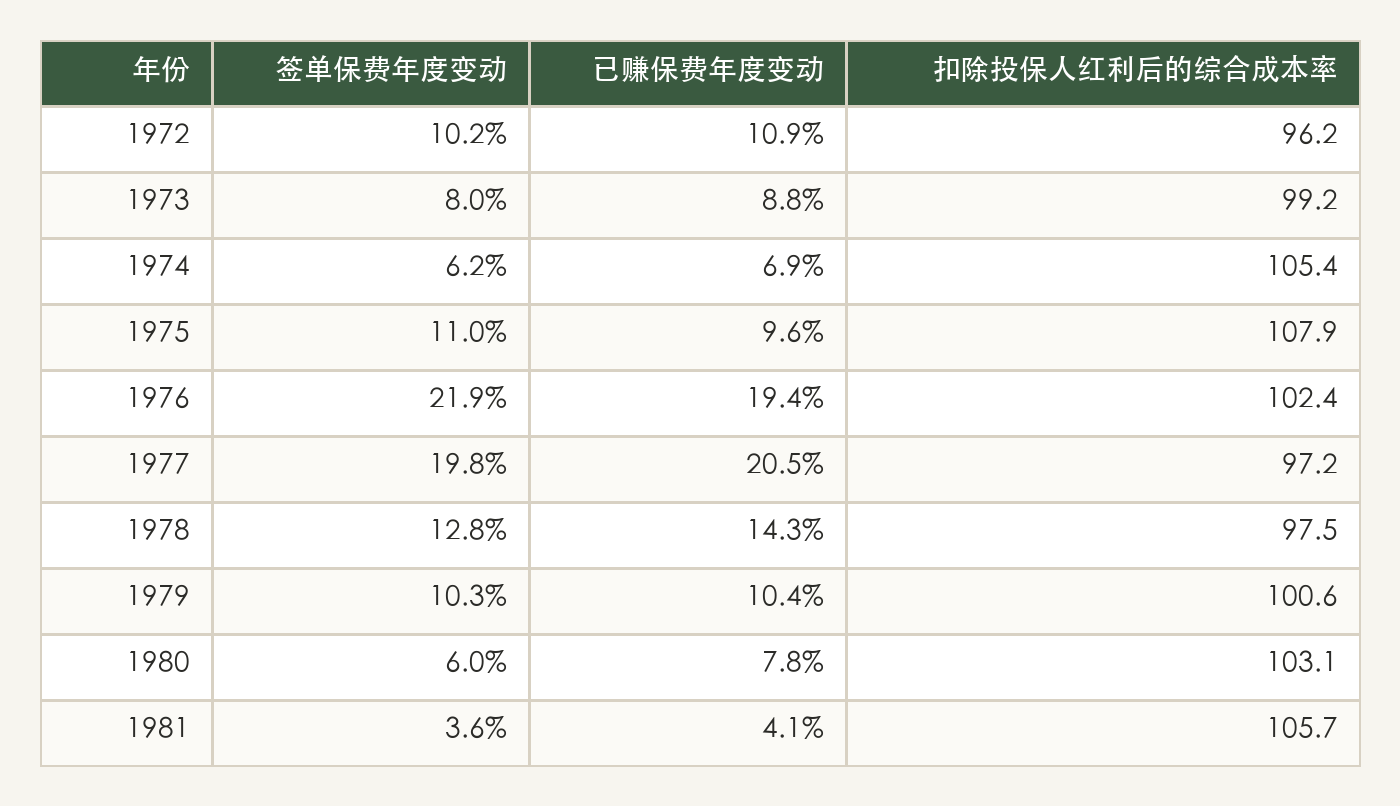The width and height of the screenshot is (1400, 806).
Task: Click the 12.8% cell in 1978 row
Action: click(x=371, y=535)
